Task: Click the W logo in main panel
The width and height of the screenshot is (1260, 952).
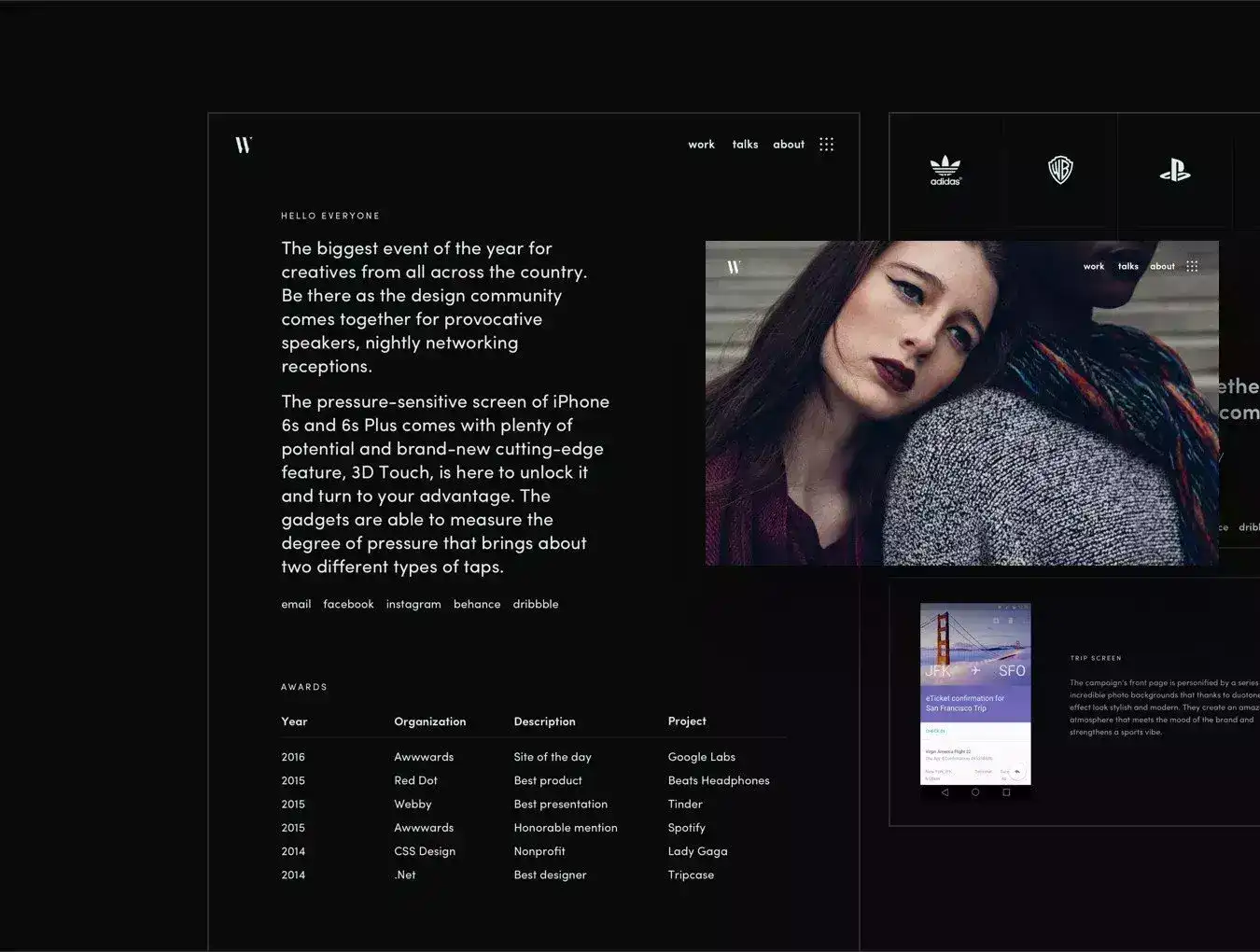Action: (244, 145)
